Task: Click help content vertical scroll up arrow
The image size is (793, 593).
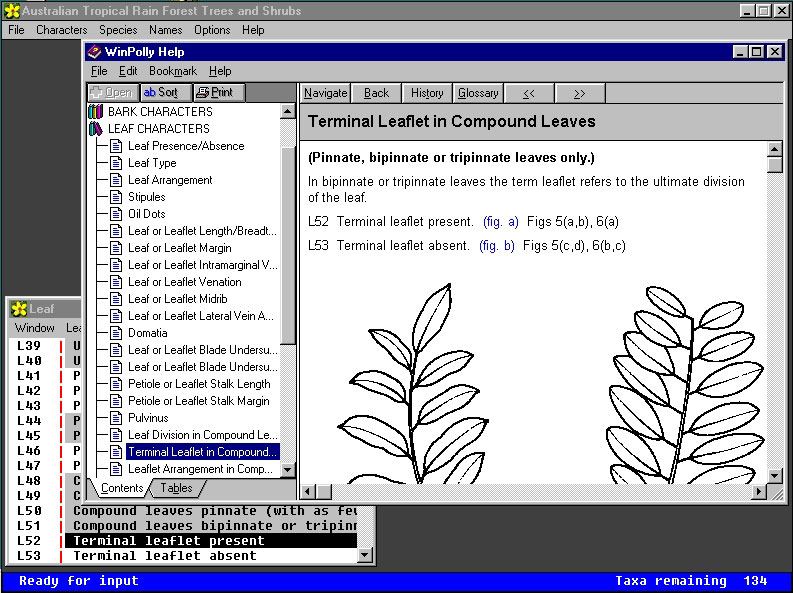Action: coord(775,149)
